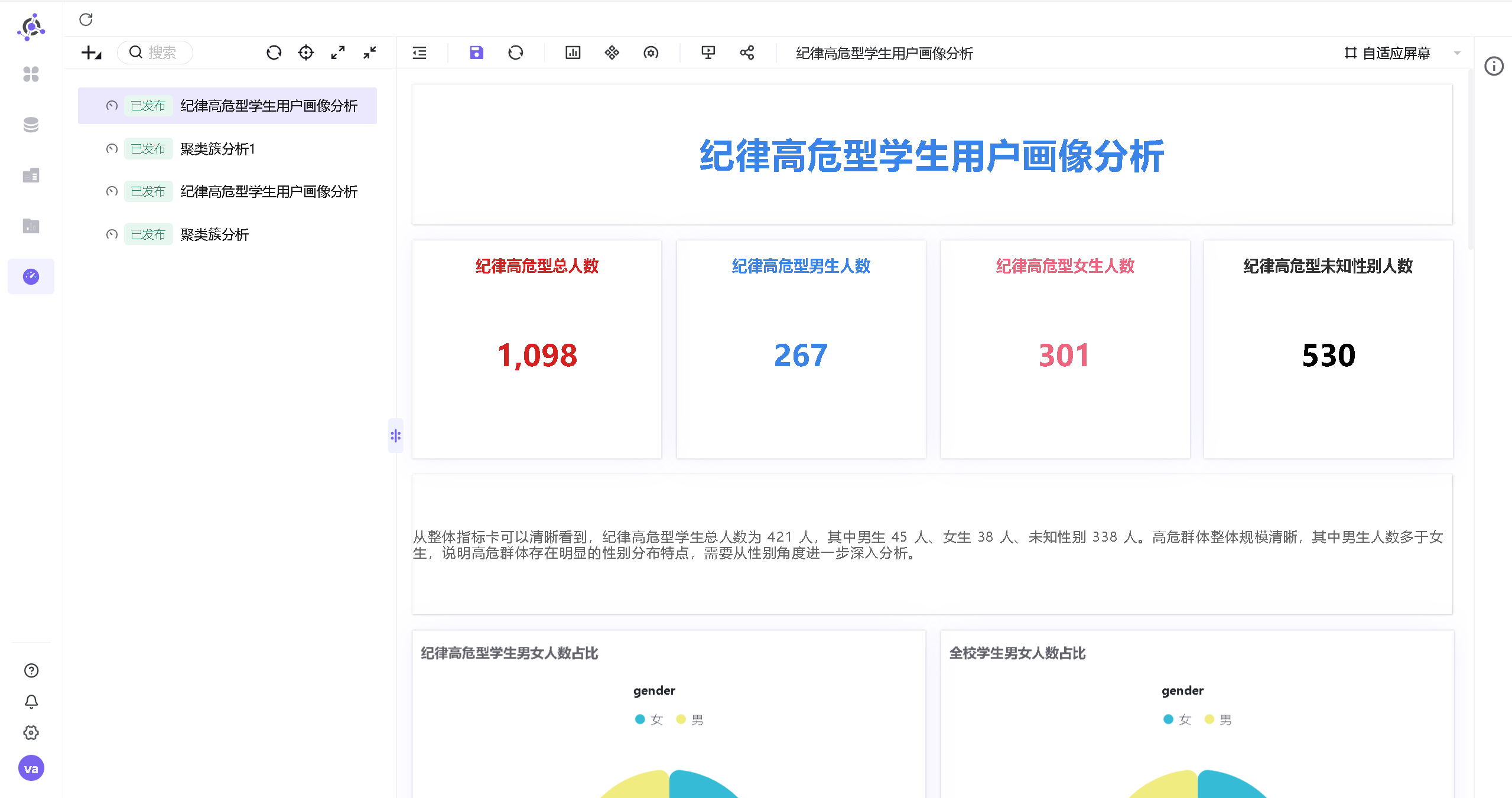Select the 全校学生男女人数占比 chart title
The height and width of the screenshot is (798, 1512).
(1017, 653)
